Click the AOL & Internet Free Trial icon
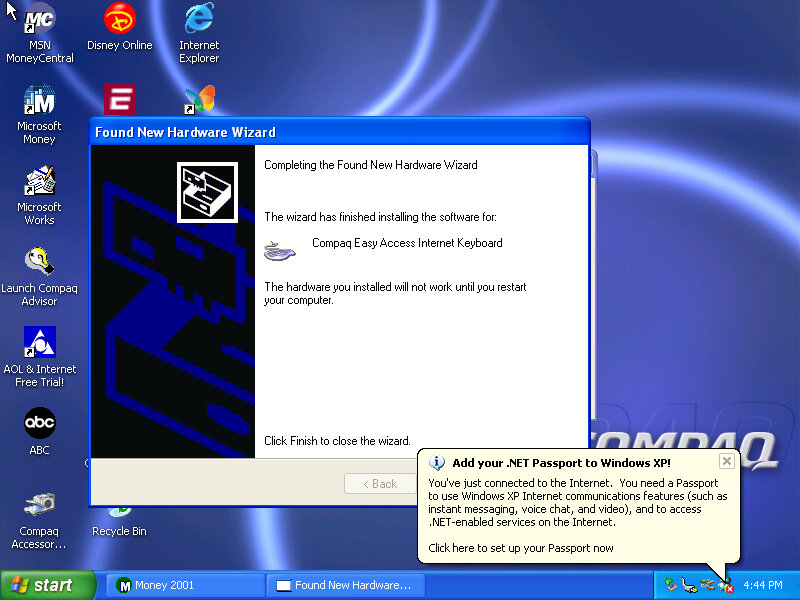 pyautogui.click(x=39, y=344)
